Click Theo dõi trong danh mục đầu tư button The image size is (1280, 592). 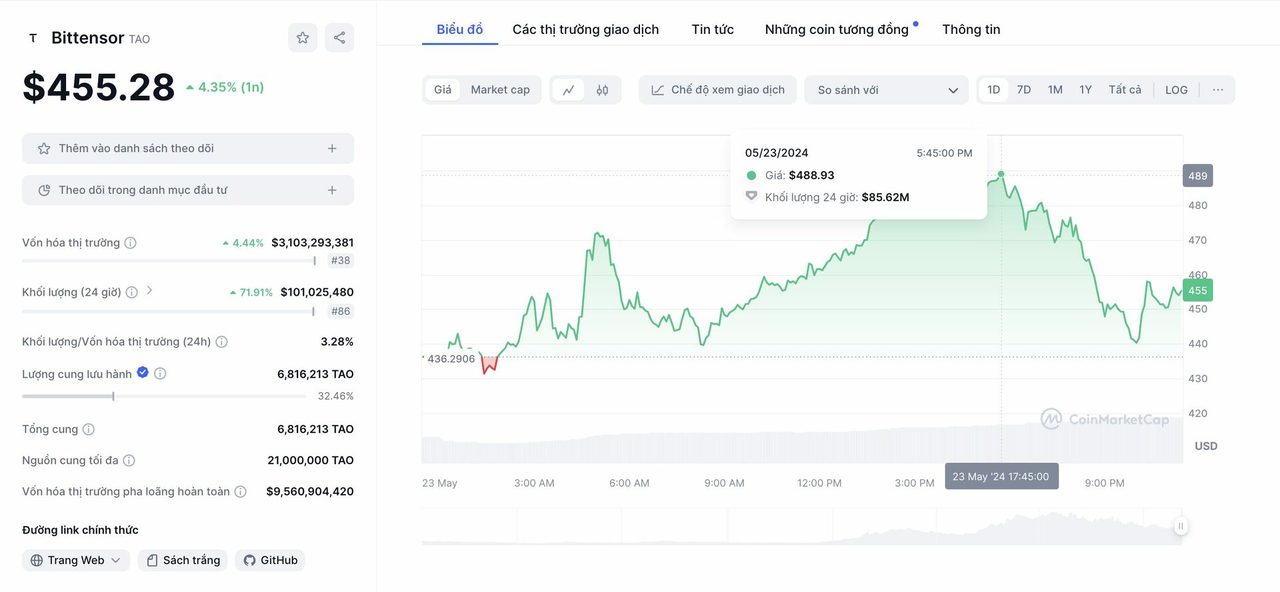[x=188, y=190]
